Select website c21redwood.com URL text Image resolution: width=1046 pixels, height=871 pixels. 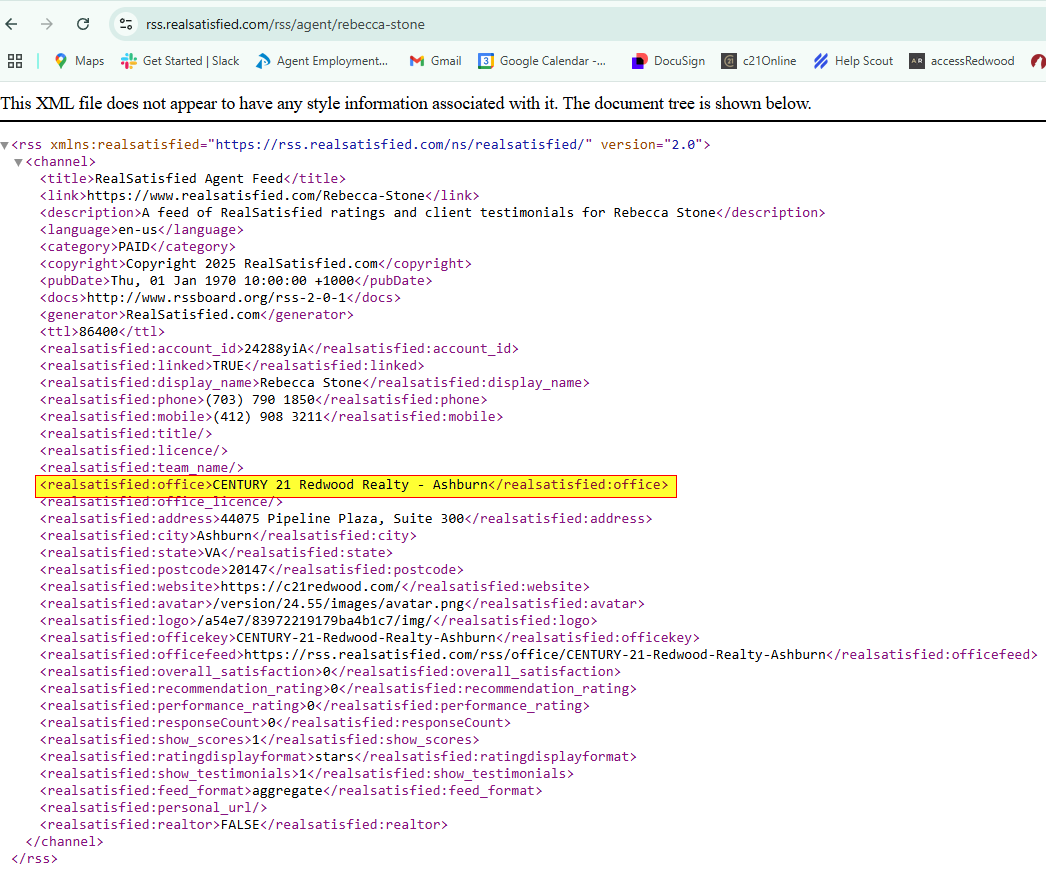[x=311, y=587]
